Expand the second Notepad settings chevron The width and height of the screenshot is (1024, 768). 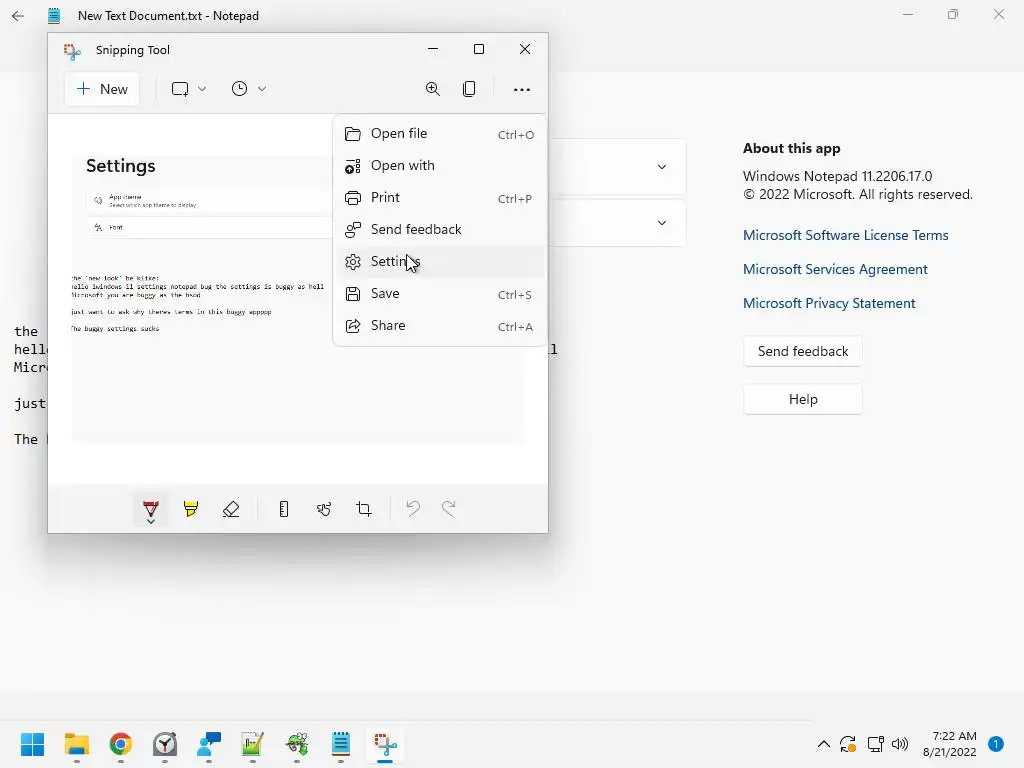(x=662, y=223)
